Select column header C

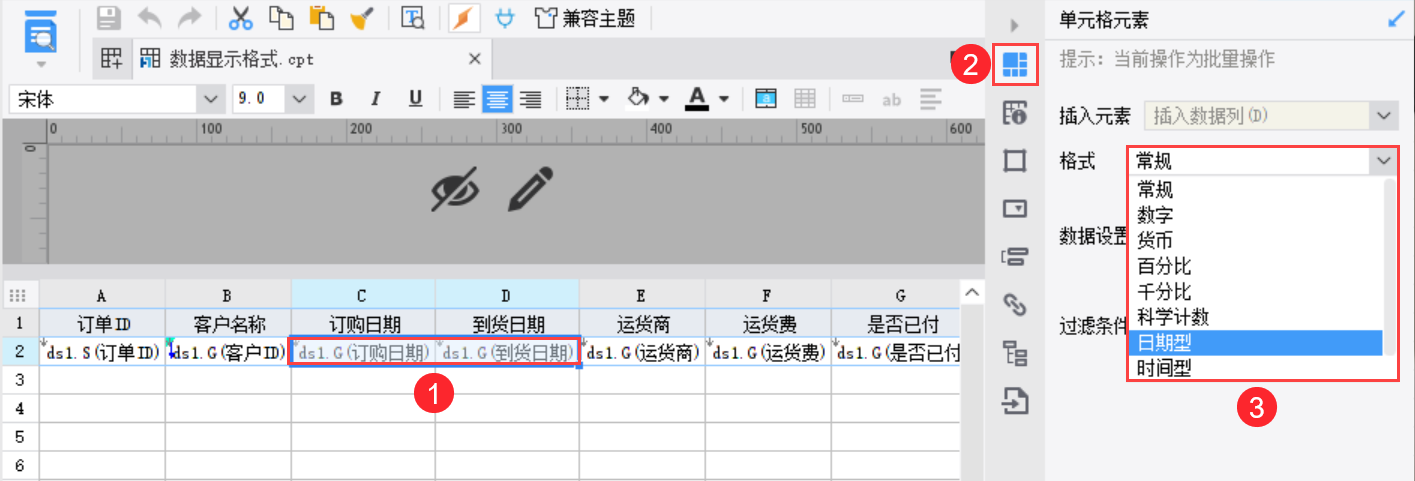[x=362, y=295]
